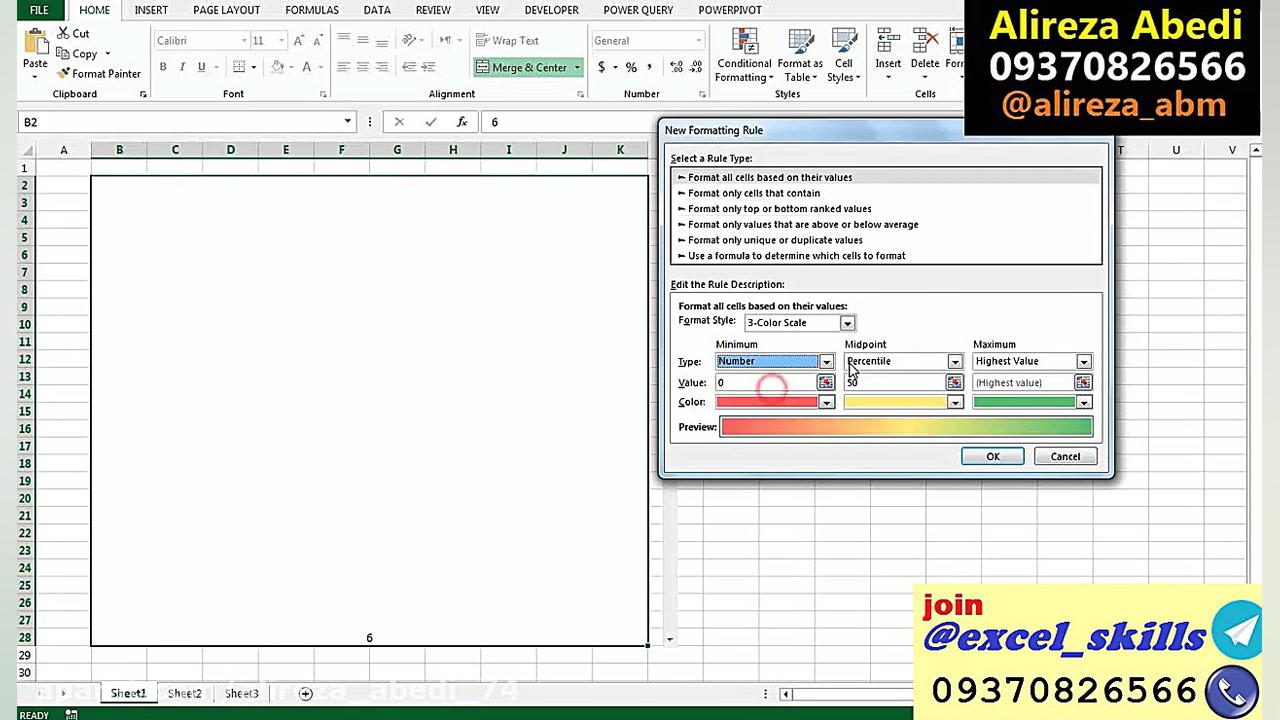This screenshot has height=720, width=1280.
Task: Open the Midpoint Type dropdown
Action: (954, 361)
